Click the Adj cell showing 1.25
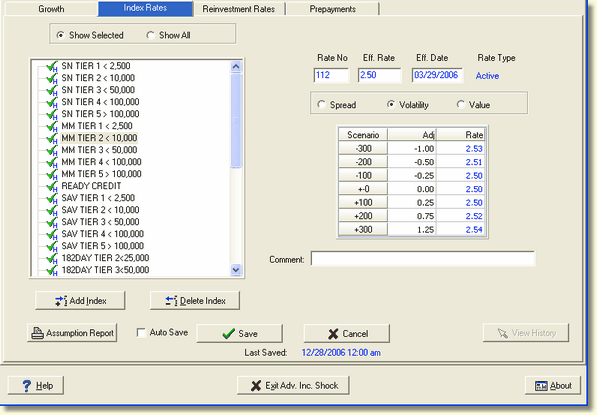 pos(412,230)
